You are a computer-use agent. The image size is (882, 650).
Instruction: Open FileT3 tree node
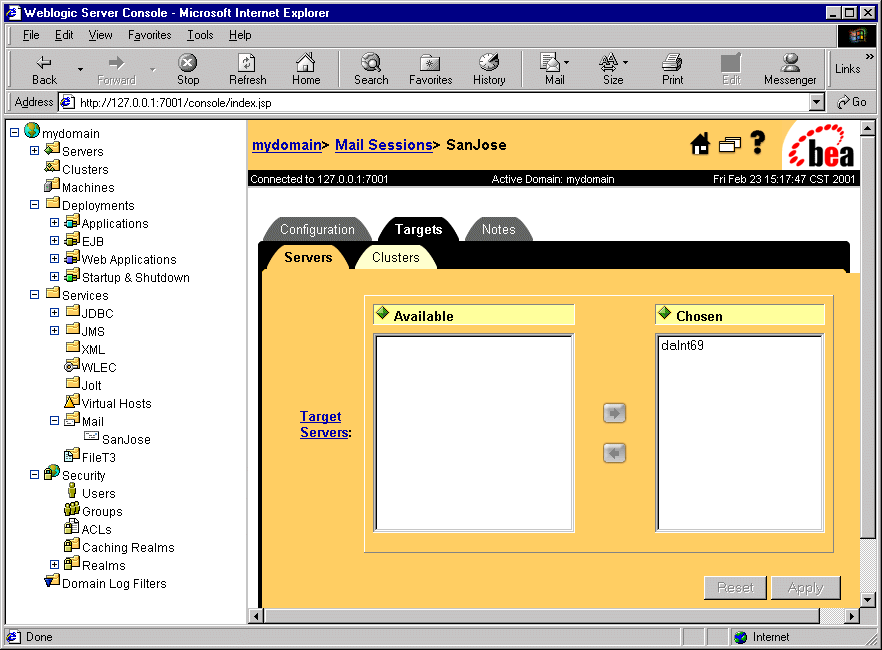(98, 458)
